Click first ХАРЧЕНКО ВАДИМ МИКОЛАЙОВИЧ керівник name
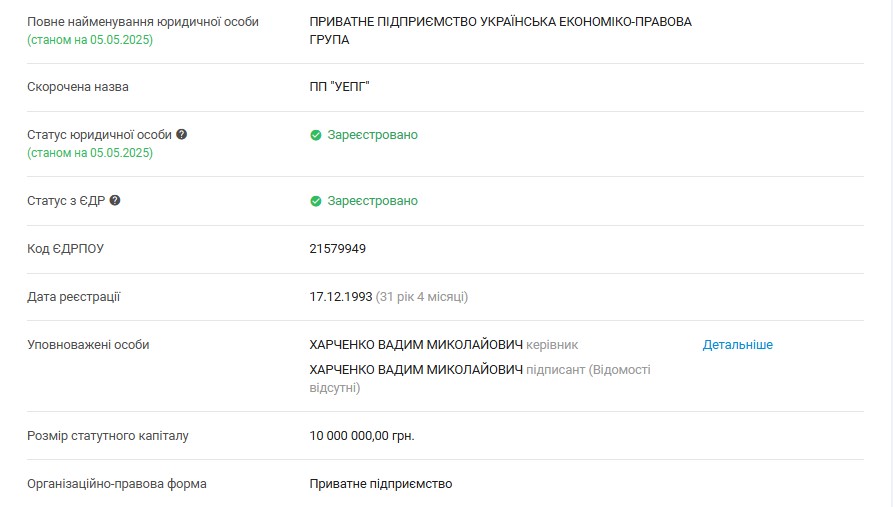The width and height of the screenshot is (893, 507). click(x=416, y=345)
